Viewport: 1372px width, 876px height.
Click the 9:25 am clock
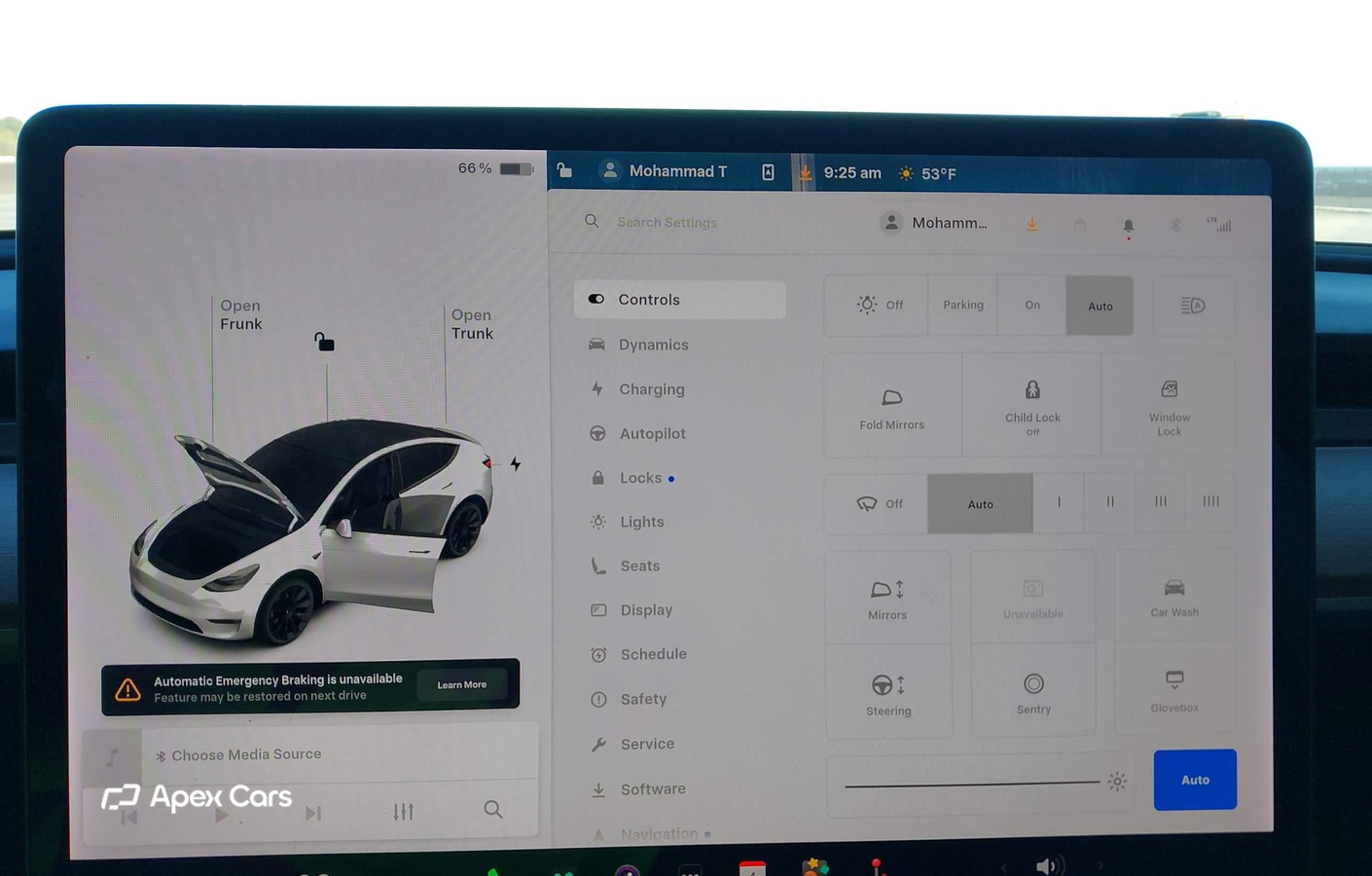[x=852, y=172]
